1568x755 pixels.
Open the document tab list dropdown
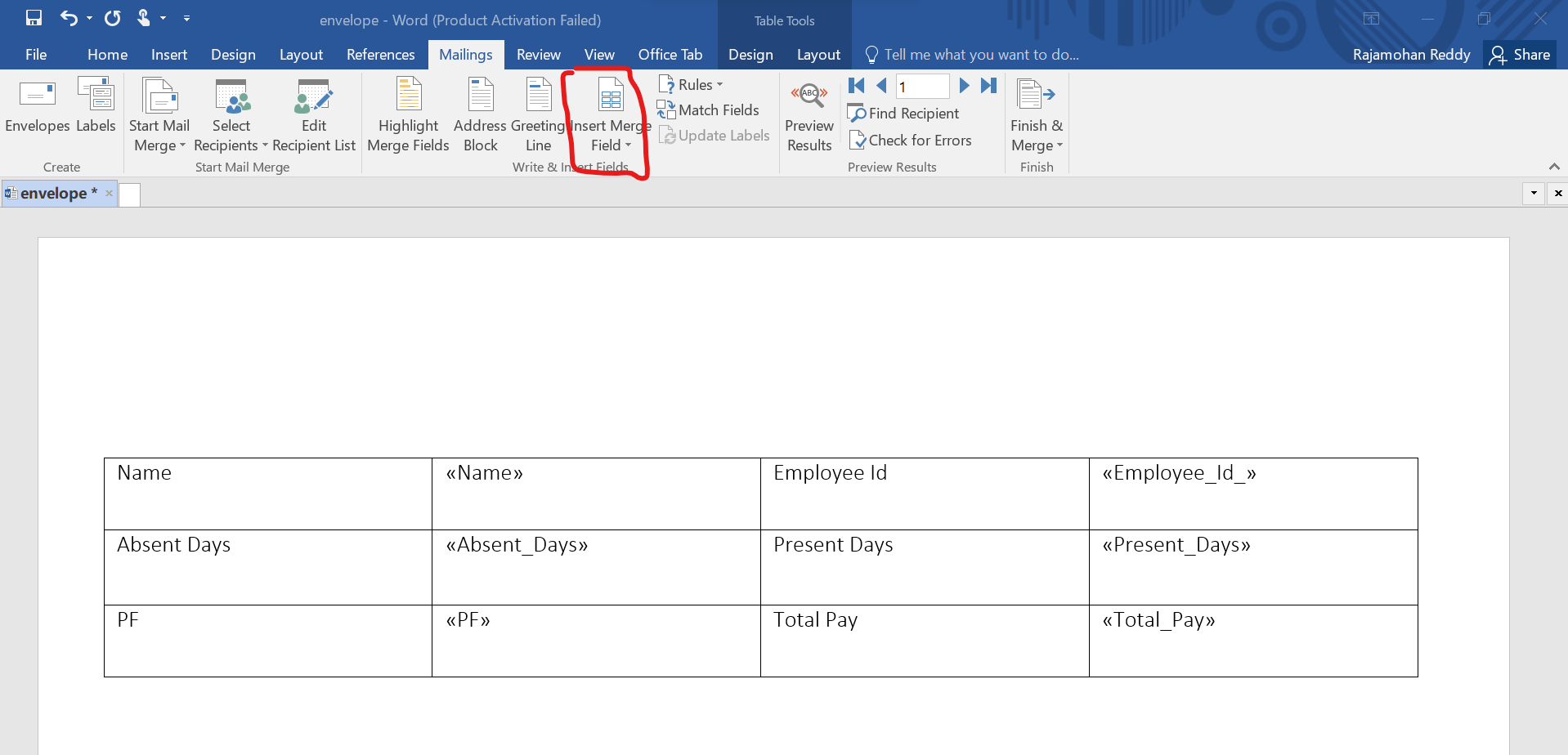1534,194
